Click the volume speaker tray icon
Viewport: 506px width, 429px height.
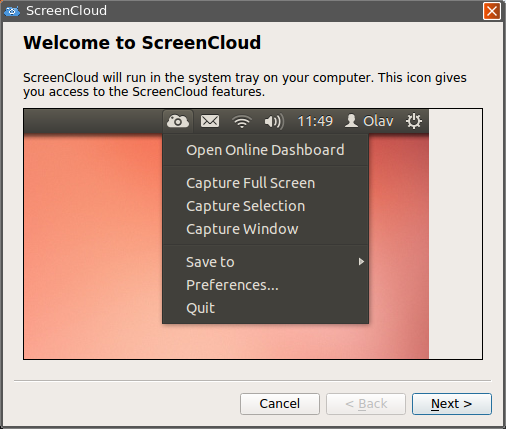(274, 121)
